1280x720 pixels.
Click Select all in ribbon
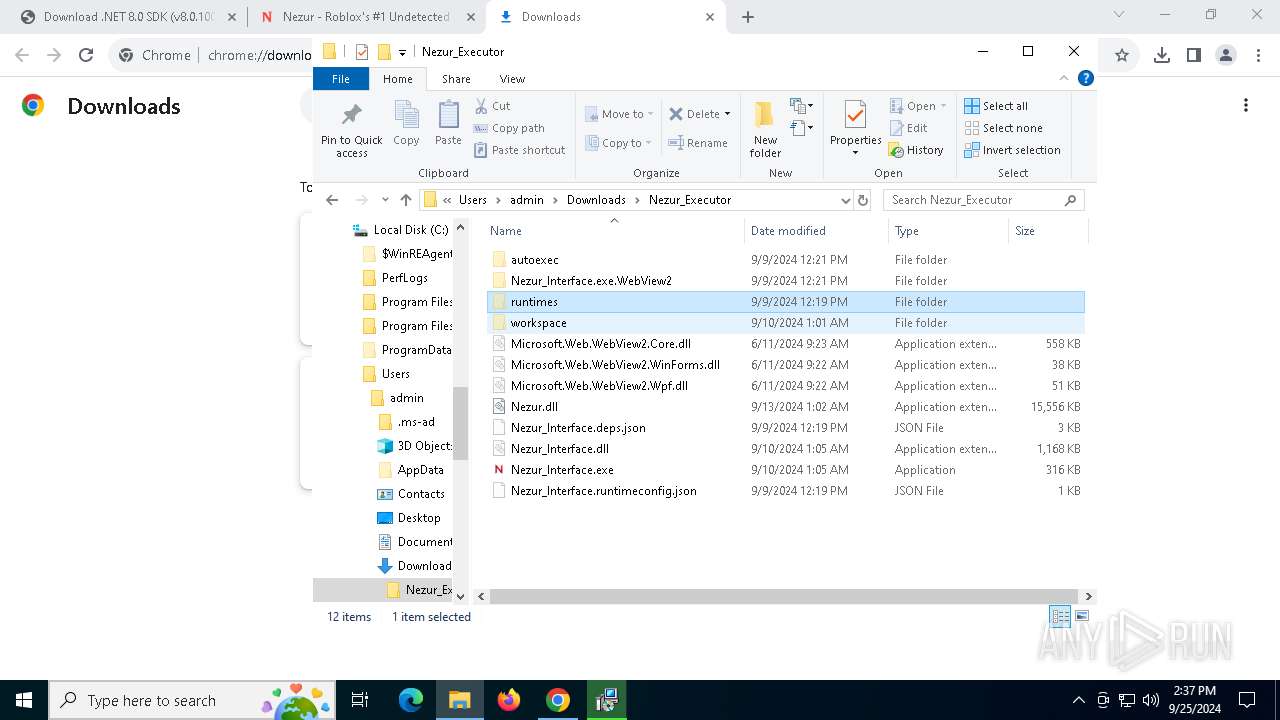point(996,106)
